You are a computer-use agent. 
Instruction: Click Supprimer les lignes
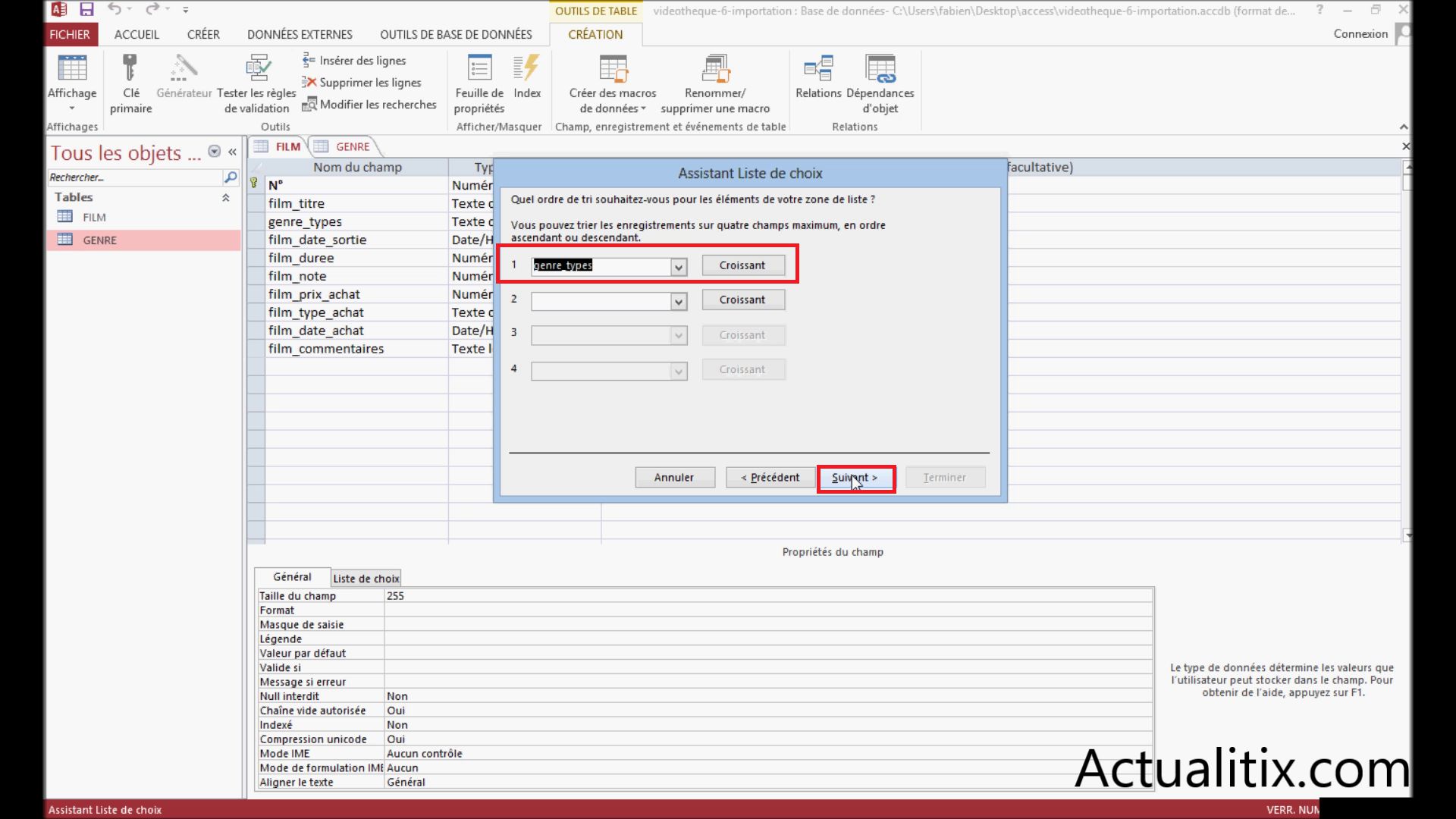[362, 83]
